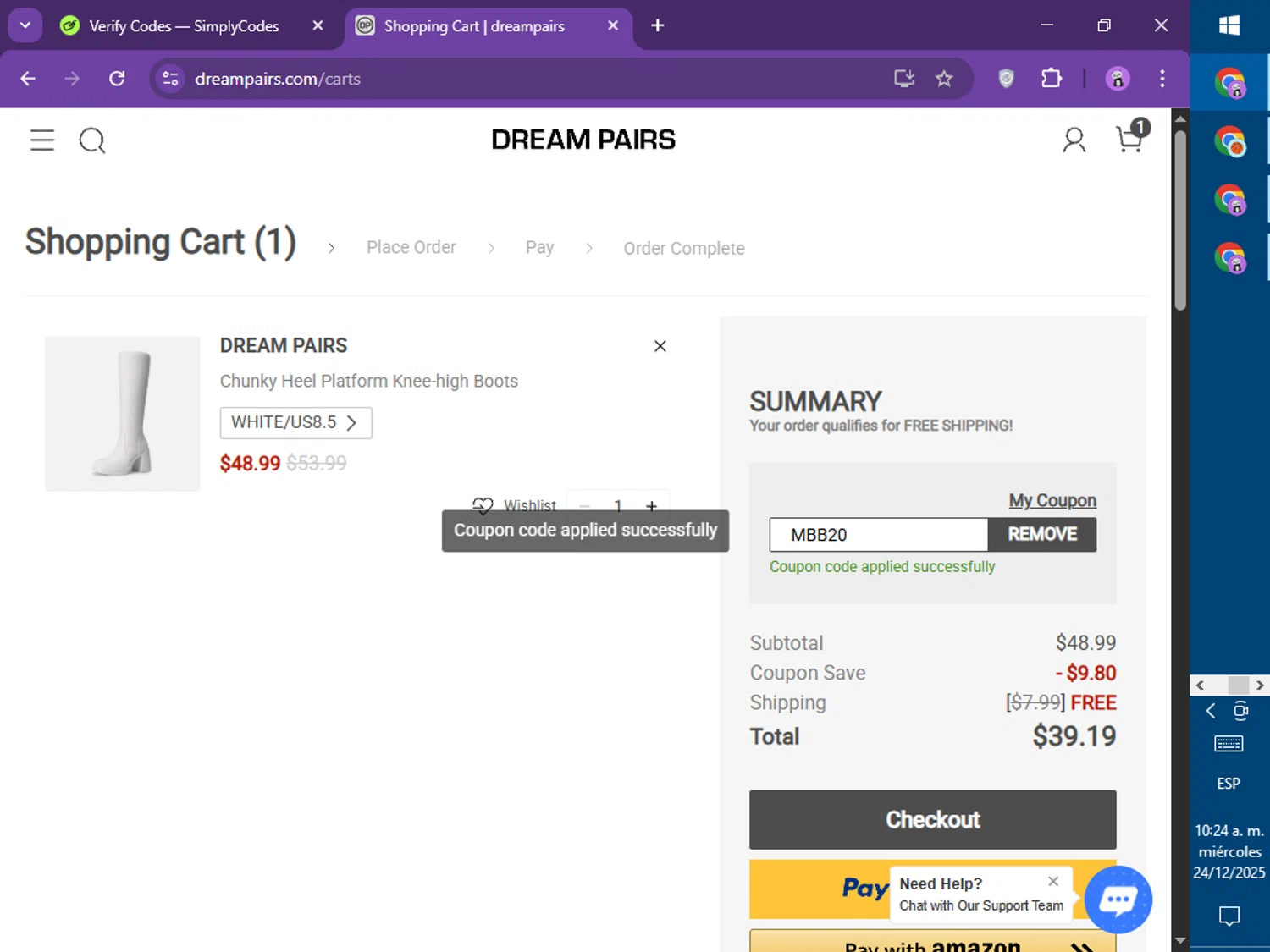Close the Verify Codes tab
The width and height of the screenshot is (1270, 952).
[x=317, y=25]
